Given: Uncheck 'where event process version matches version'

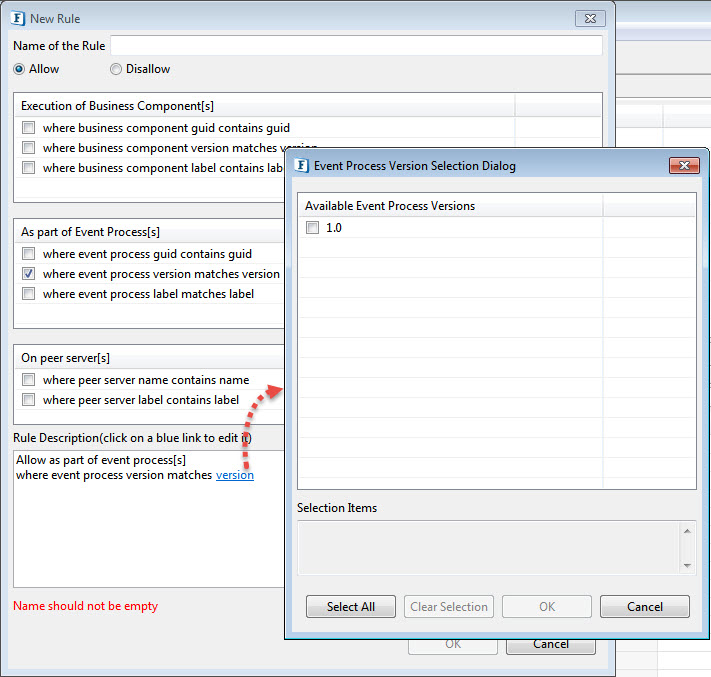Looking at the screenshot, I should pos(29,273).
